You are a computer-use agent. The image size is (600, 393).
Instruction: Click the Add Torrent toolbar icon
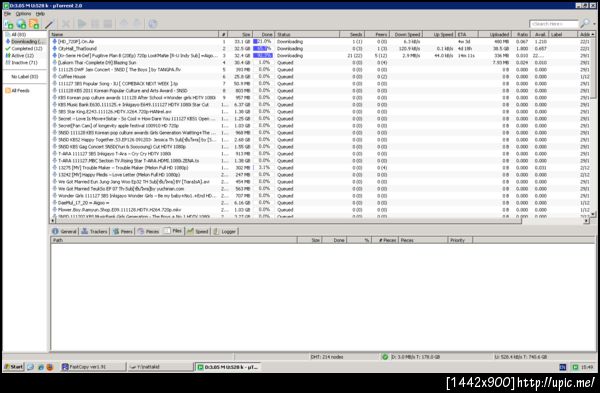(x=8, y=24)
